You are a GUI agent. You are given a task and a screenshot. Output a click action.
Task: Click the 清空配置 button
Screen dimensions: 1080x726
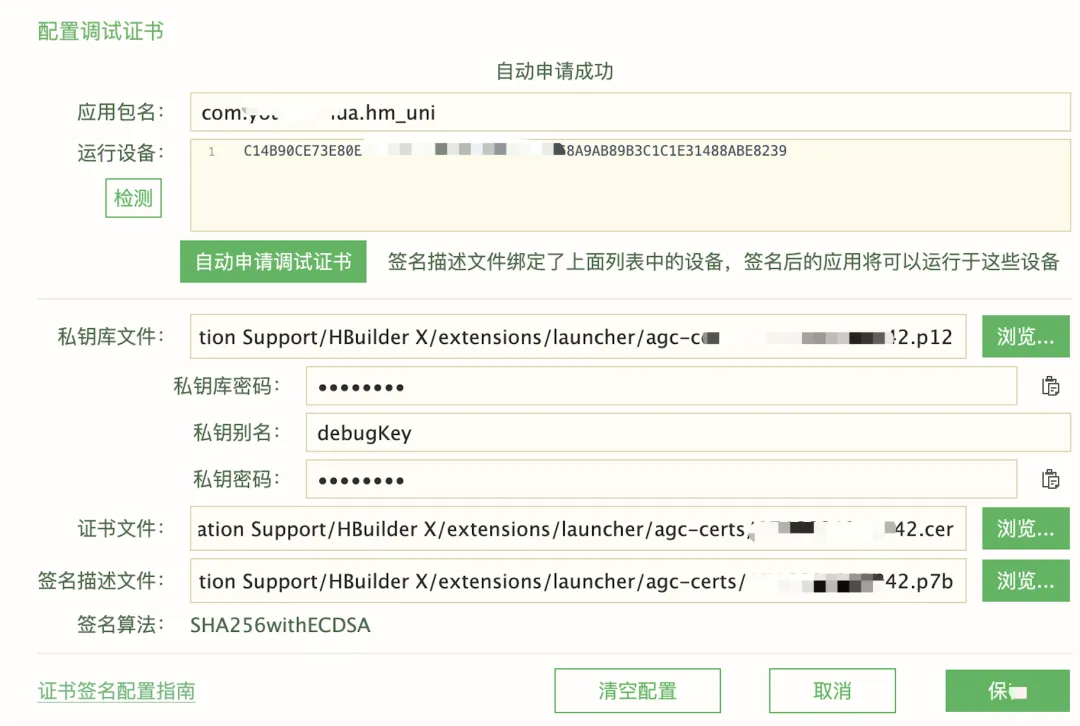(637, 691)
